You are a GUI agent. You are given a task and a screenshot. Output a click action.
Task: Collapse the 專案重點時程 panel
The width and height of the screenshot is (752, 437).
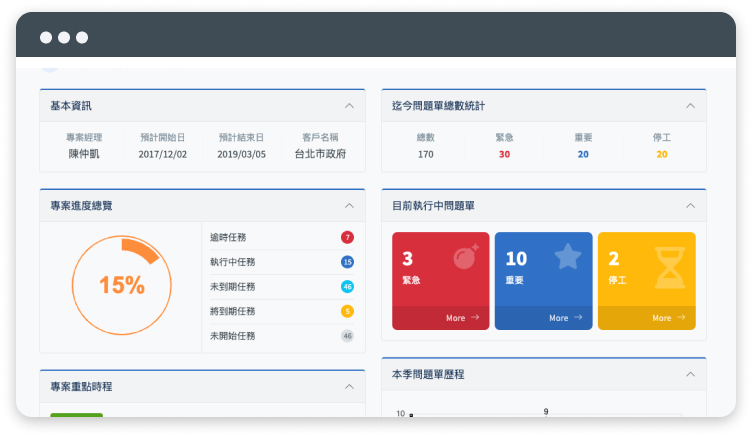click(x=349, y=386)
